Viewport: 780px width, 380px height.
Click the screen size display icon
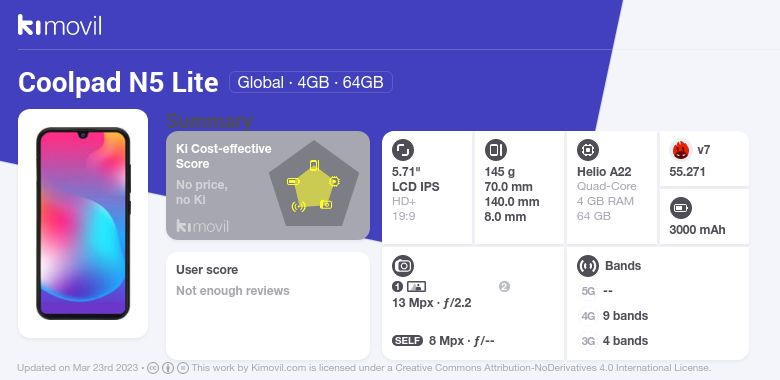pos(403,150)
